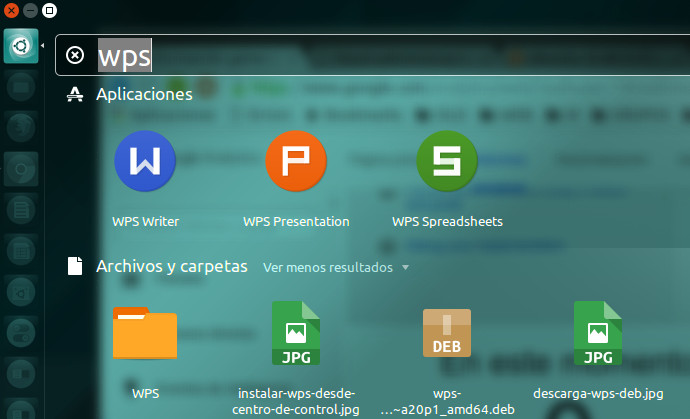This screenshot has width=690, height=419.
Task: Click the descarga-wps-deb.jpg file name
Action: 598,393
